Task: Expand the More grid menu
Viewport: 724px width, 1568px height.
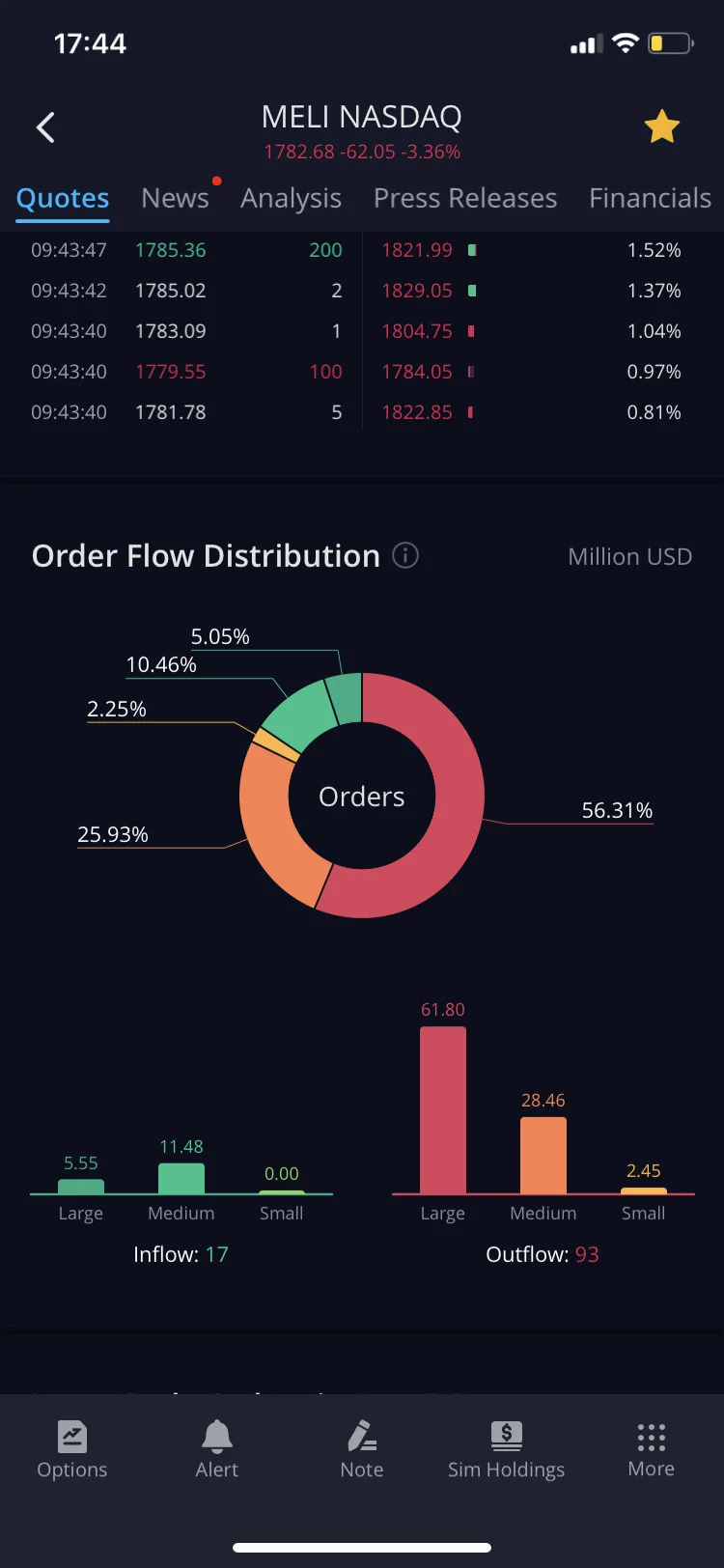Action: 652,1437
